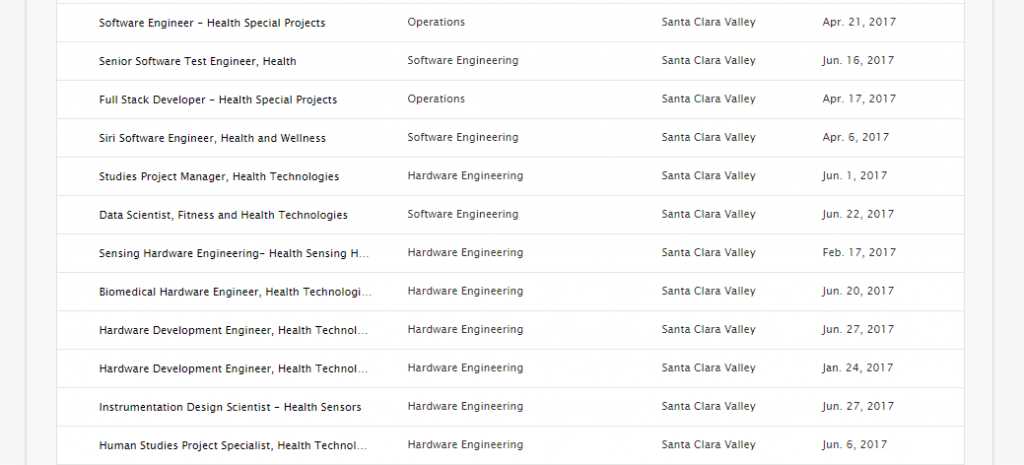The width and height of the screenshot is (1024, 465).
Task: Click the Jun. 16, 2017 date cell
Action: (858, 61)
